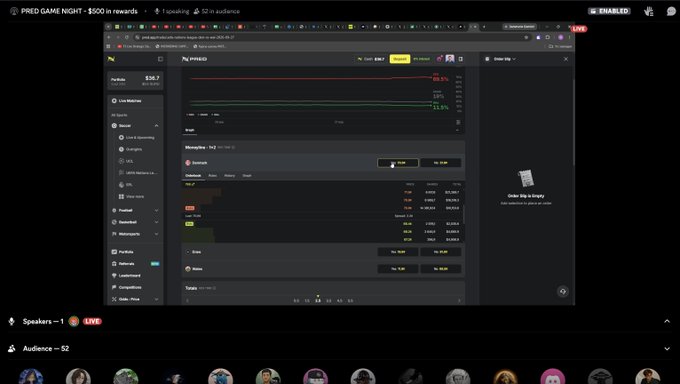This screenshot has width=680, height=384.
Task: Click the PRED logo in the sidebar
Action: pyautogui.click(x=111, y=59)
